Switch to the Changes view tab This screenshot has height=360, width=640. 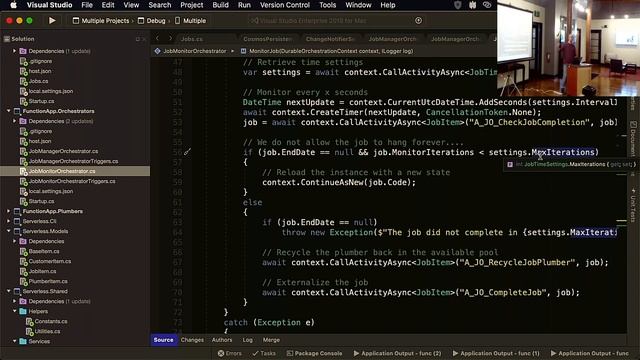(192, 340)
